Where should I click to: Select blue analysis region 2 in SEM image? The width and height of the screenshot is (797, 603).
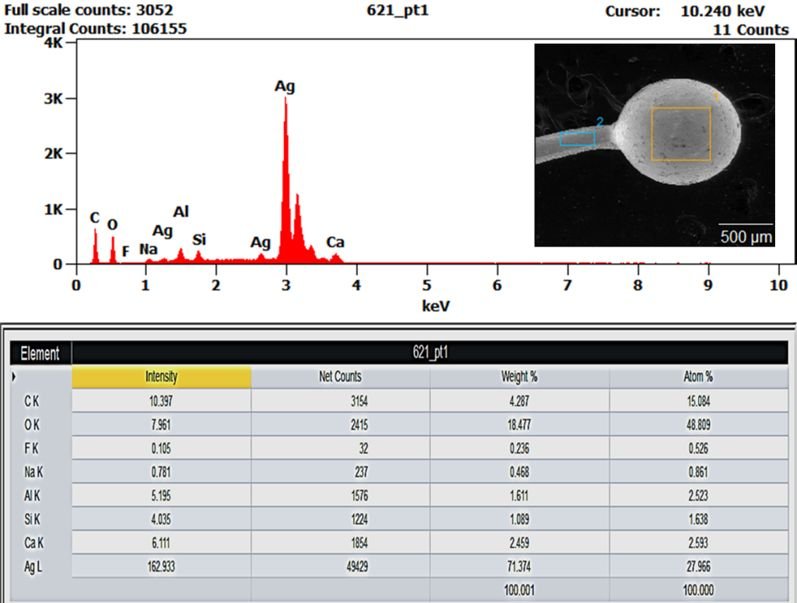578,139
